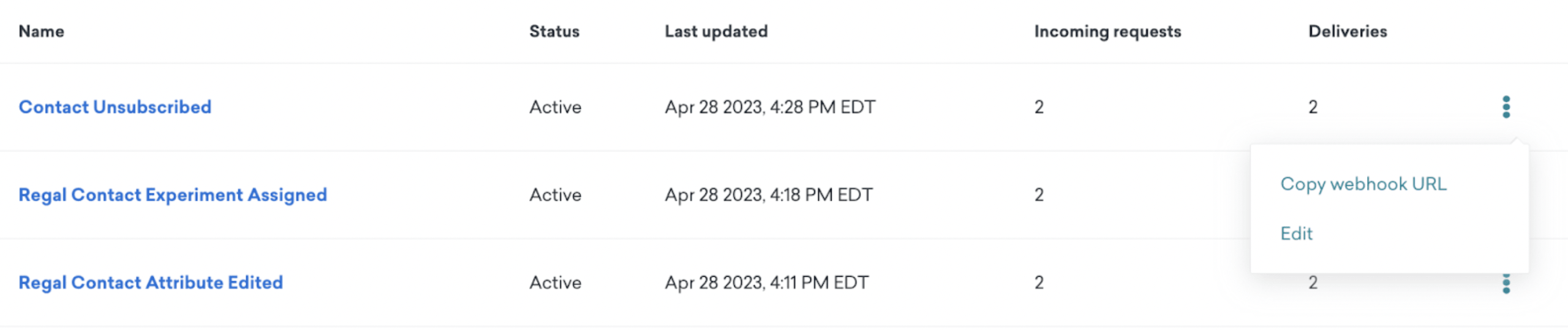The height and width of the screenshot is (330, 1568).
Task: Click deliveries count for Contact Unsubscribed
Action: tap(1313, 107)
